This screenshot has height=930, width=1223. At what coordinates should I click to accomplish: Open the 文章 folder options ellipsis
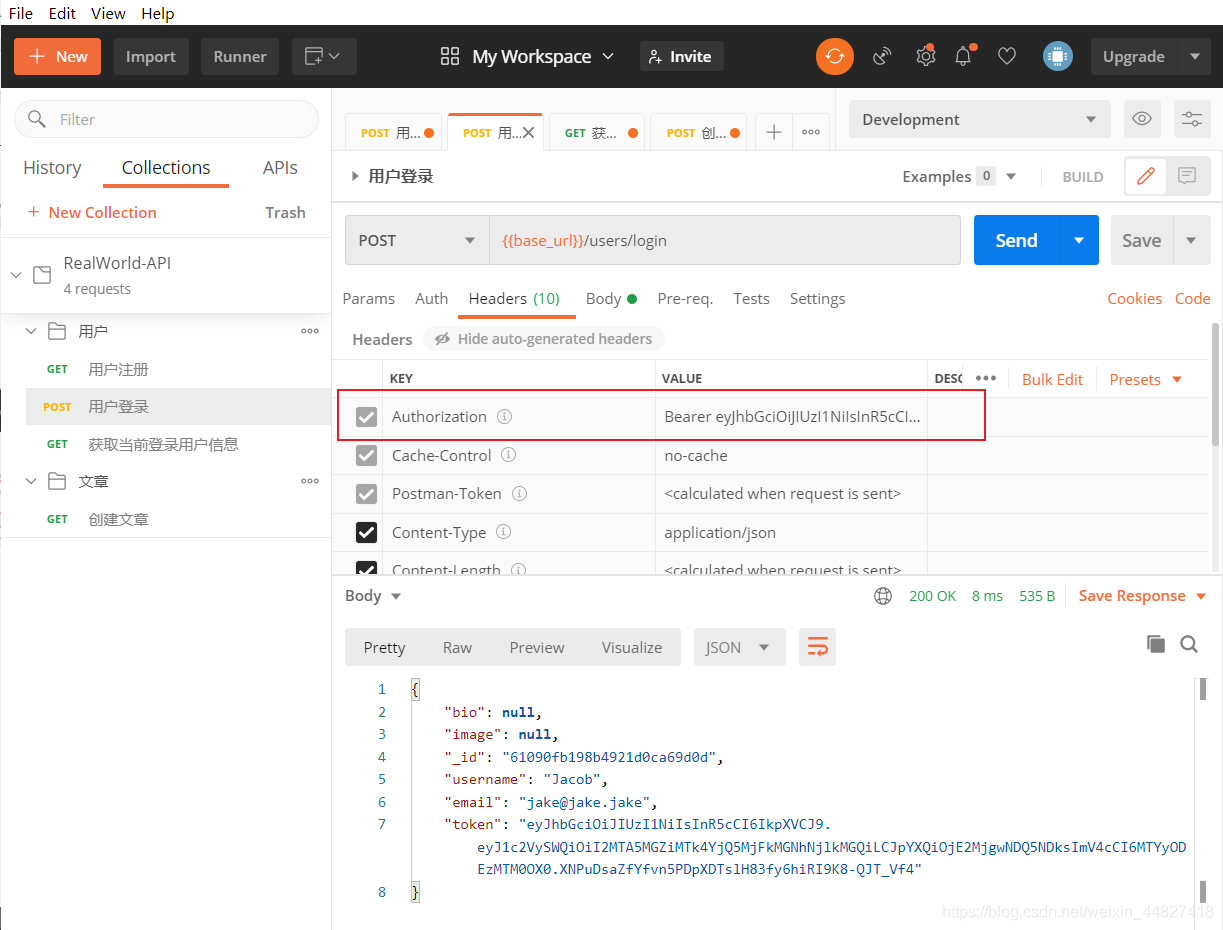click(310, 481)
